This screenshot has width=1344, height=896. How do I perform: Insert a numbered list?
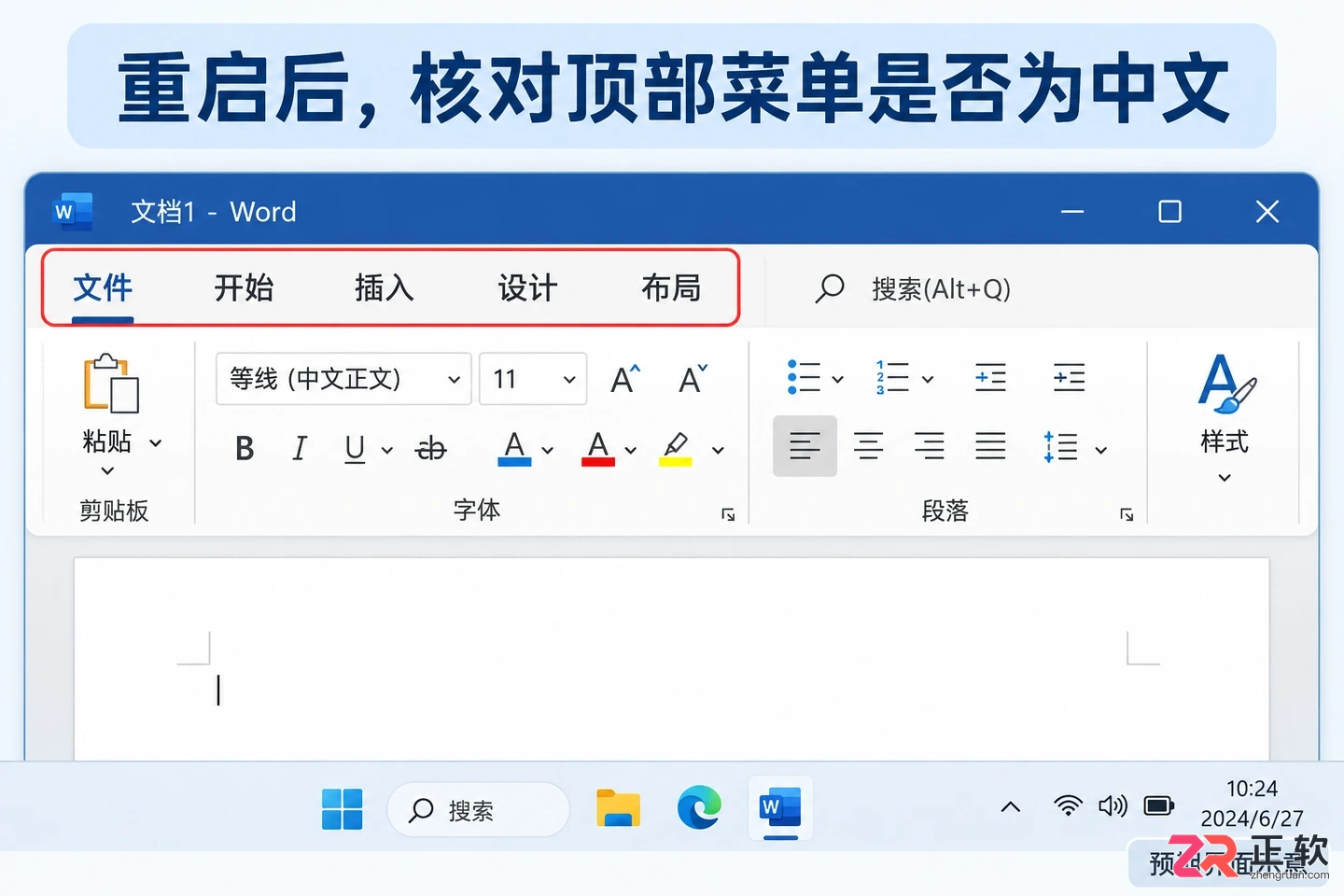pyautogui.click(x=892, y=378)
